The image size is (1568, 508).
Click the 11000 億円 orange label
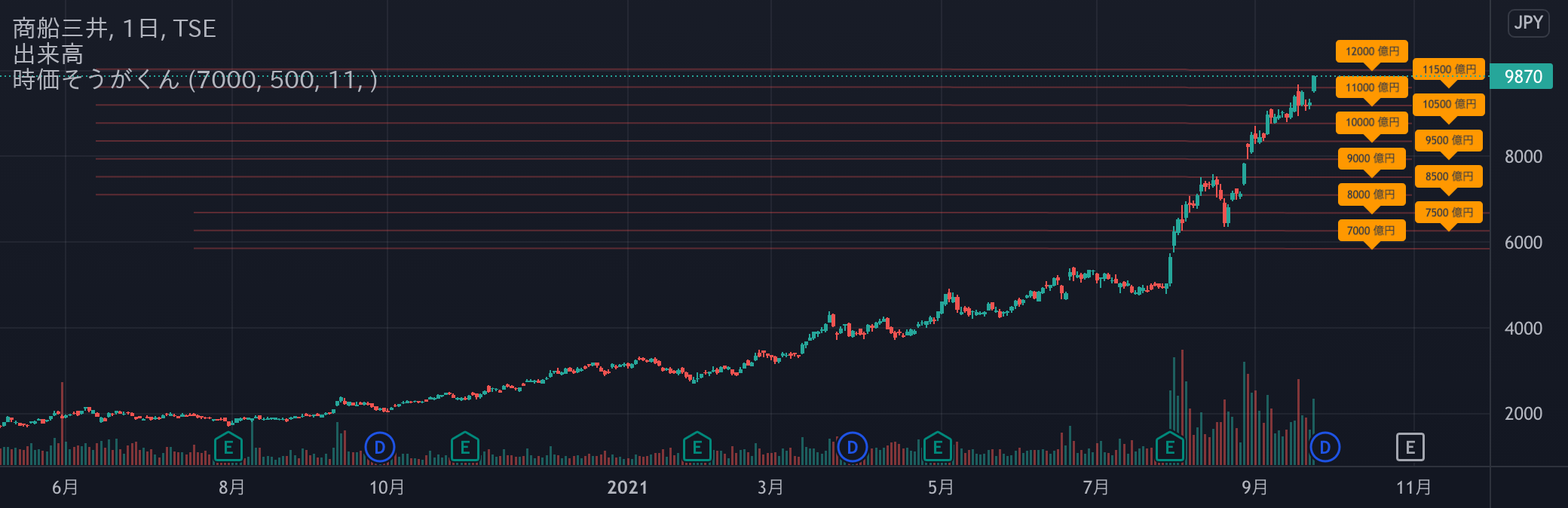click(x=1372, y=87)
